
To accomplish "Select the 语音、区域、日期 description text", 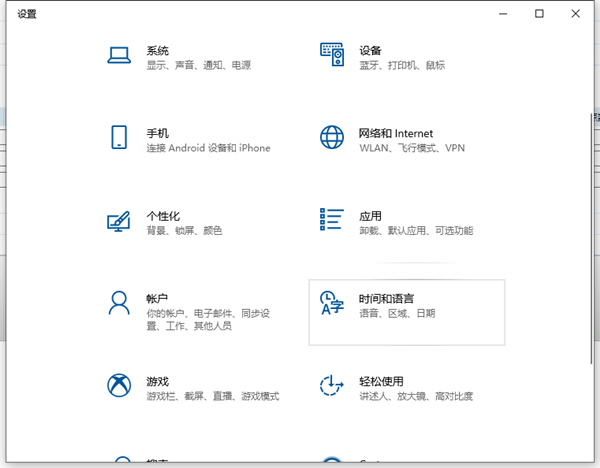I will pos(397,314).
